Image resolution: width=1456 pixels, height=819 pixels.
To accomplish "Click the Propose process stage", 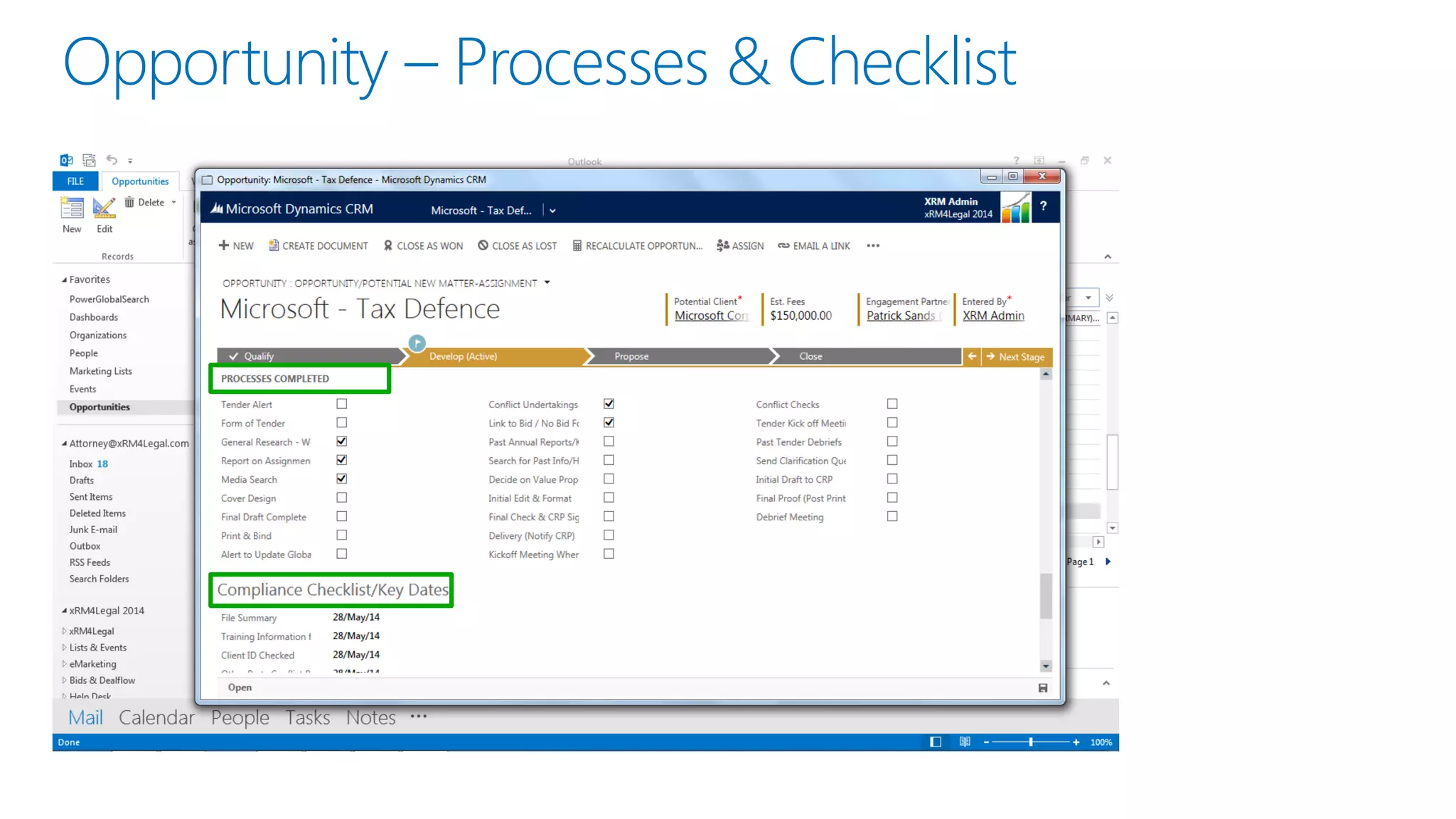I will click(x=631, y=356).
